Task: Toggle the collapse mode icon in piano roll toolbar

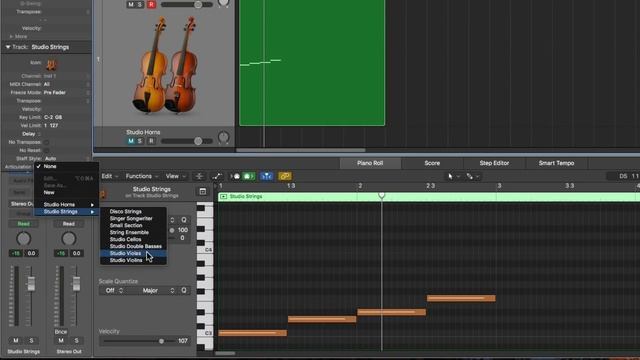Action: point(199,176)
